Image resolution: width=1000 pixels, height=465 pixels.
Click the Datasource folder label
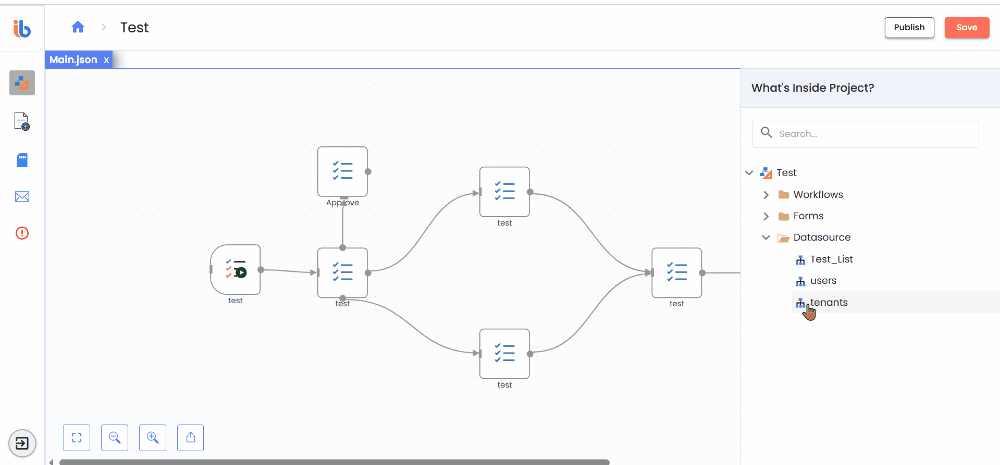821,237
